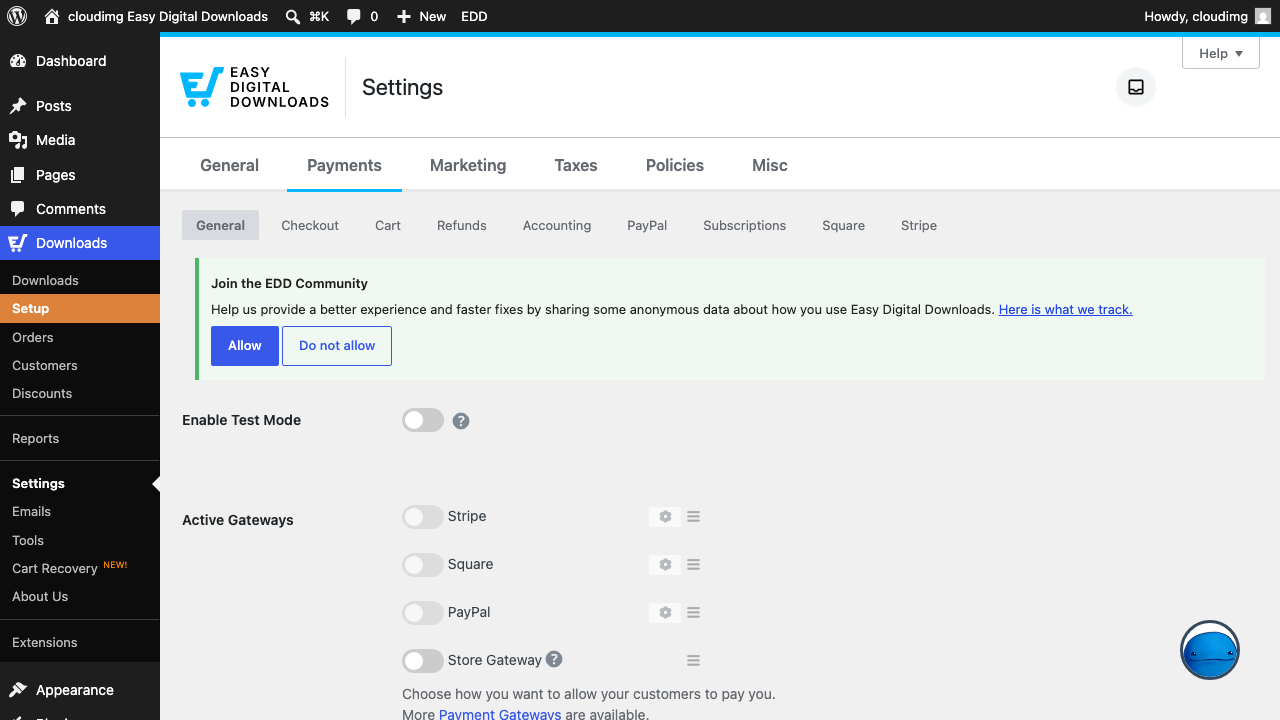The width and height of the screenshot is (1280, 720).
Task: Enable the Store Gateway toggle
Action: pyautogui.click(x=423, y=661)
